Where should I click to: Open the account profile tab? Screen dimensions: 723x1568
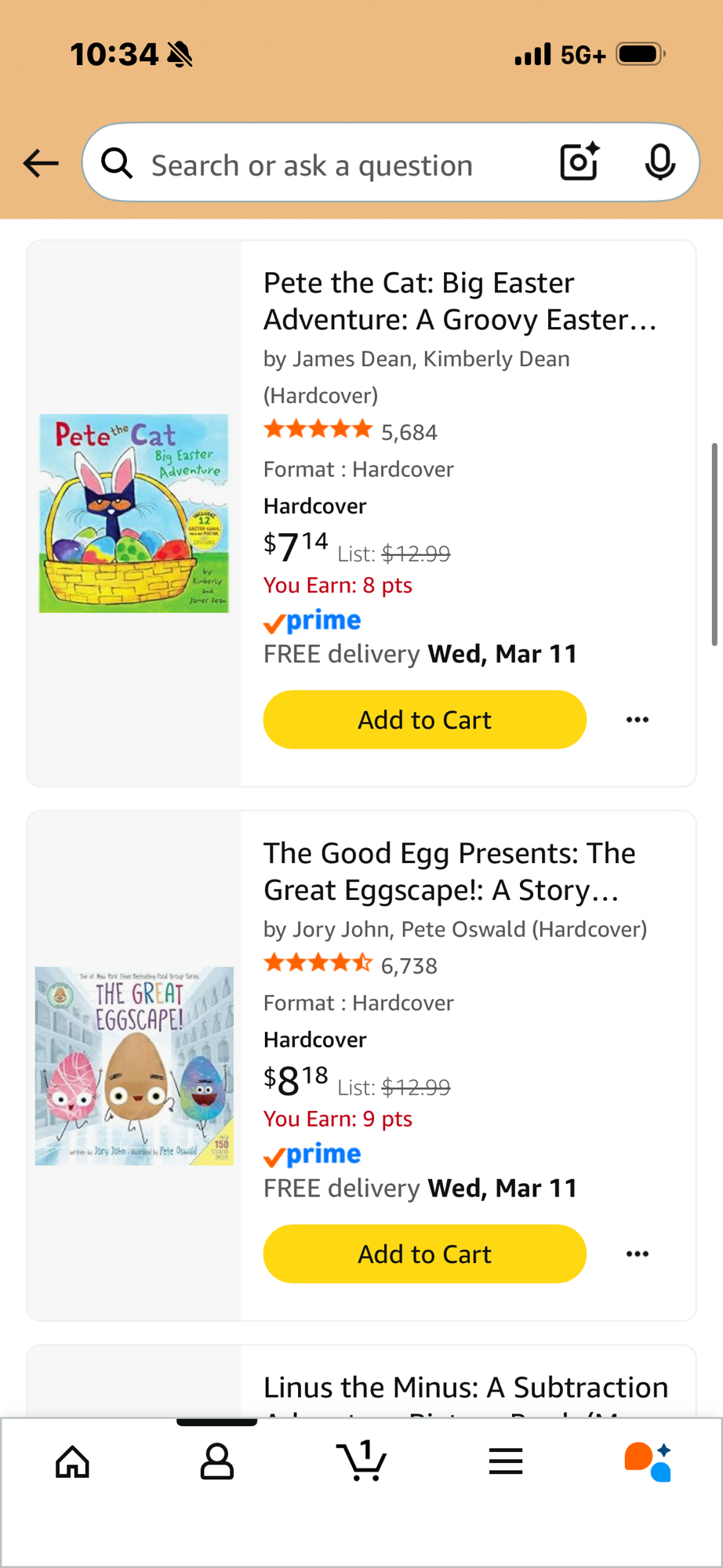pos(217,1461)
